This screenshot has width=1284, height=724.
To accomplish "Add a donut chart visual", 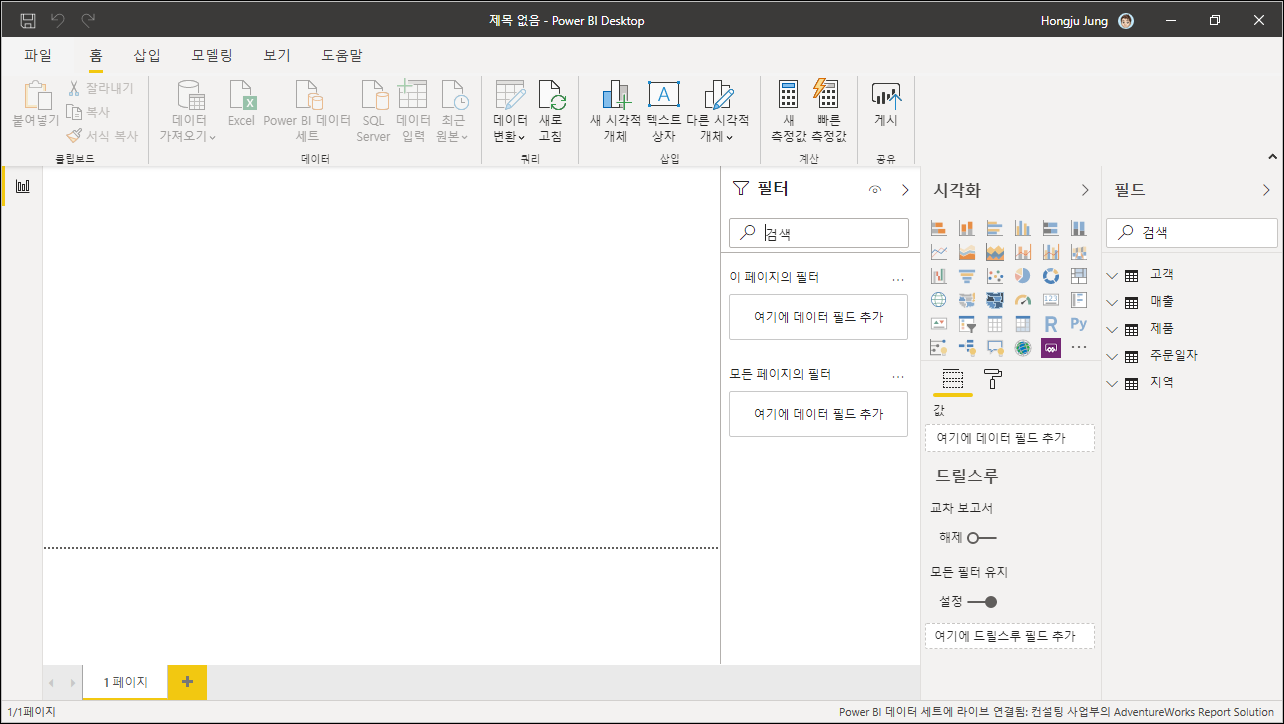I will pos(1050,276).
